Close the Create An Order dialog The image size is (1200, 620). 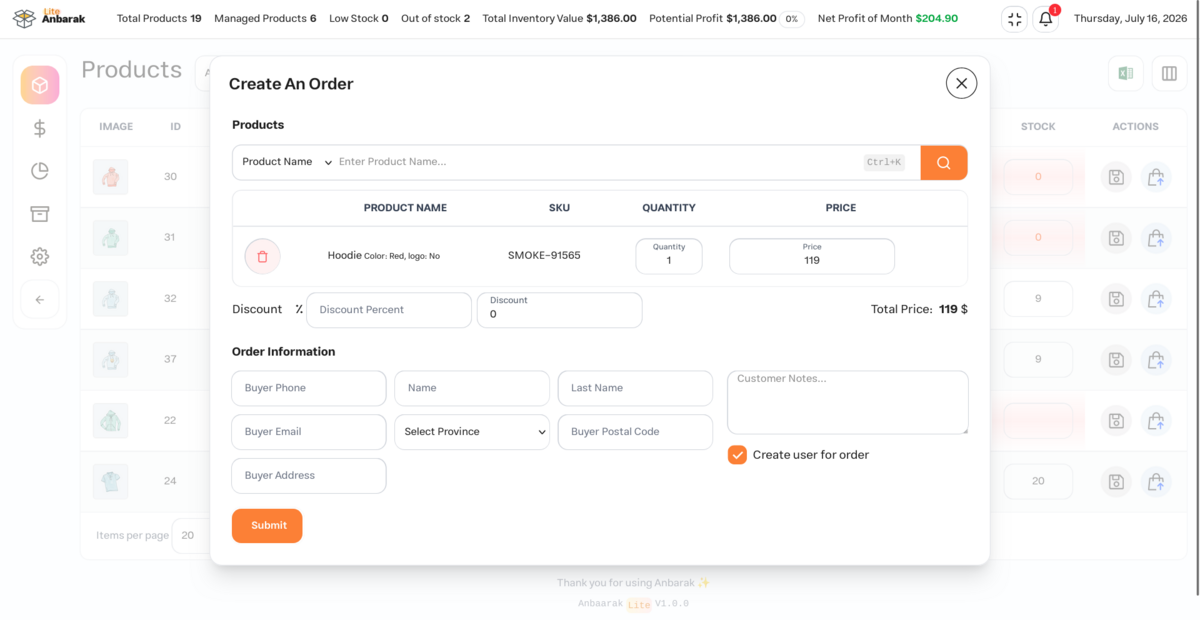pos(961,83)
